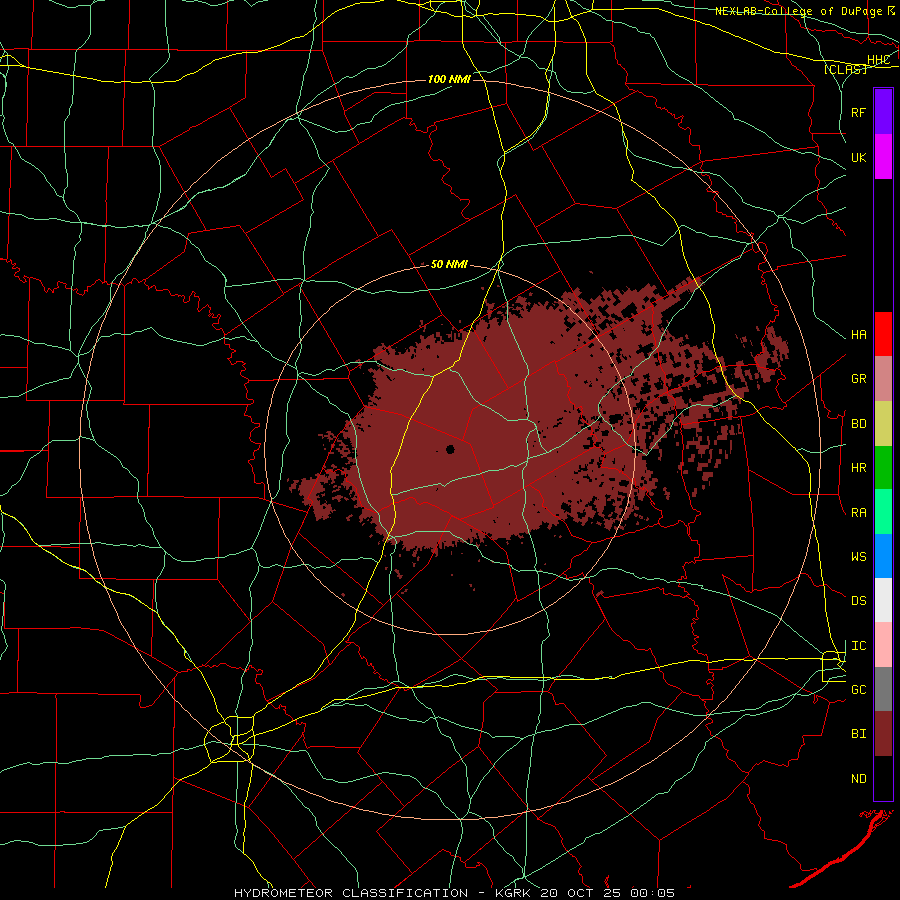Click the 'KGRK' station identifier
The height and width of the screenshot is (900, 900).
pos(513,893)
